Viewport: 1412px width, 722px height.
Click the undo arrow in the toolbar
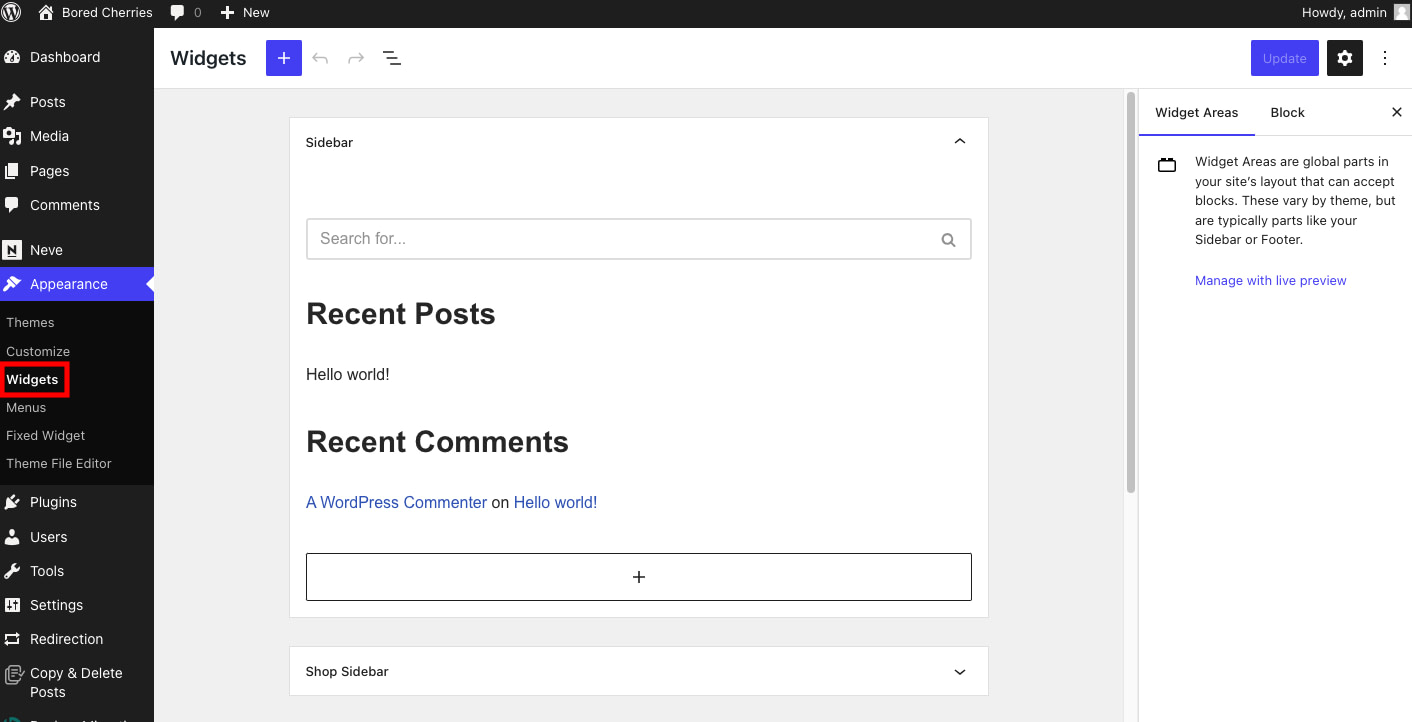(x=320, y=57)
